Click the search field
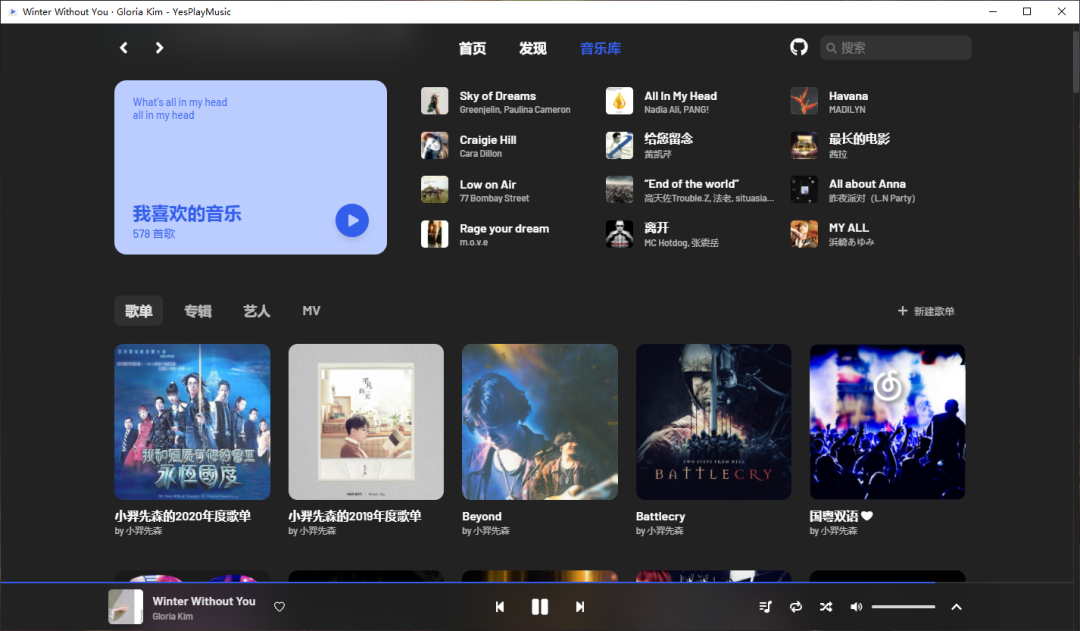 point(895,48)
